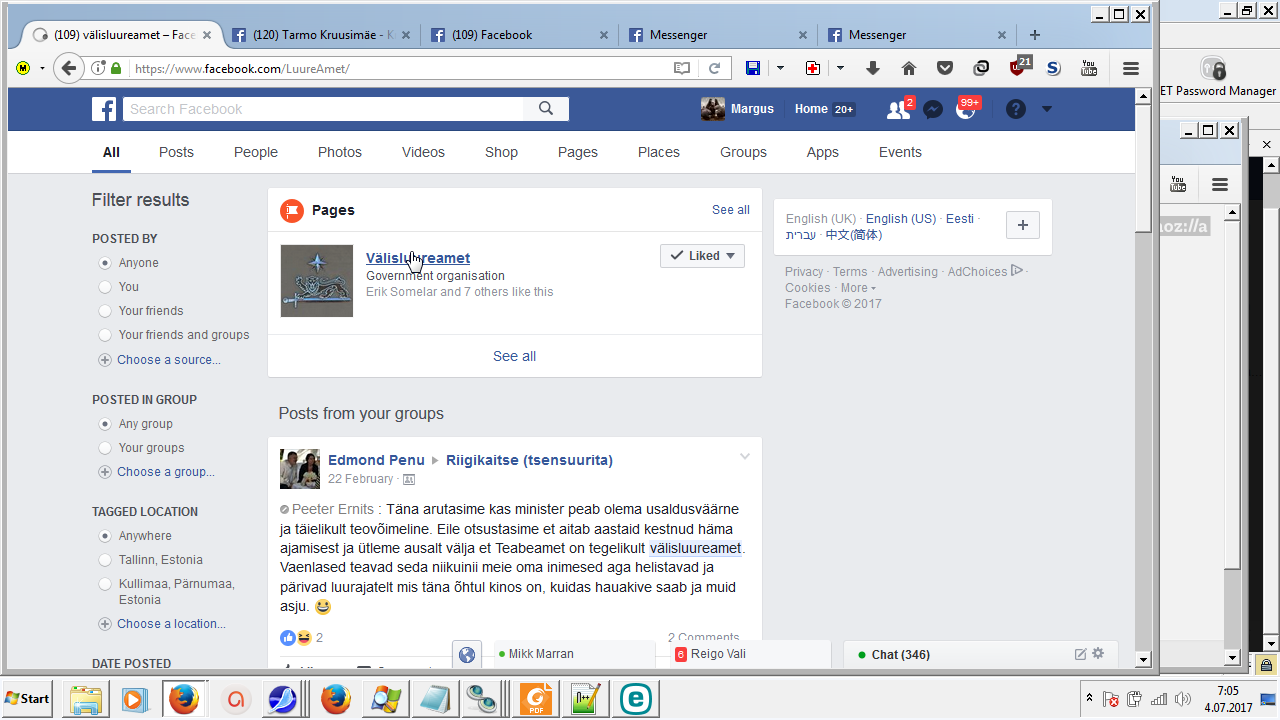
Task: Select Your friends radio option
Action: click(105, 311)
